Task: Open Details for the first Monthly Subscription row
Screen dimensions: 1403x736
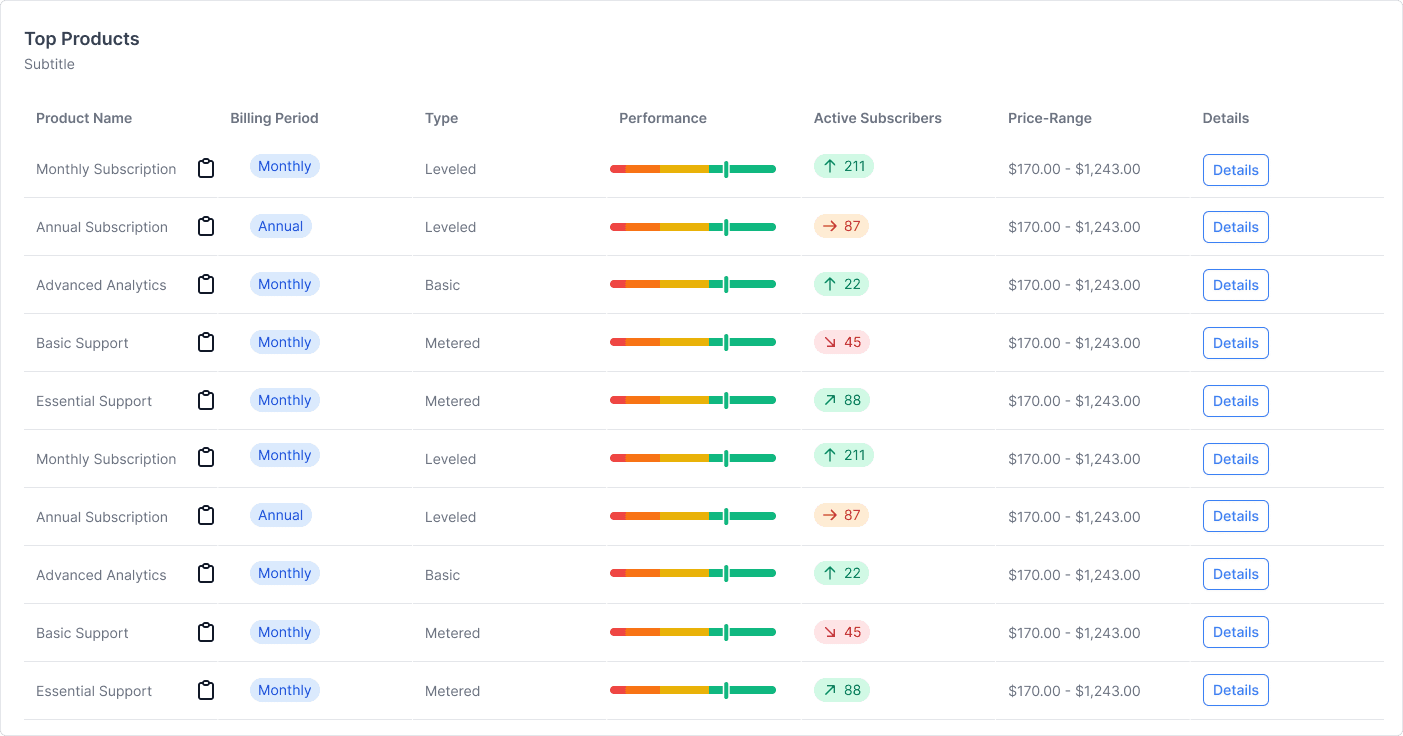Action: tap(1235, 170)
